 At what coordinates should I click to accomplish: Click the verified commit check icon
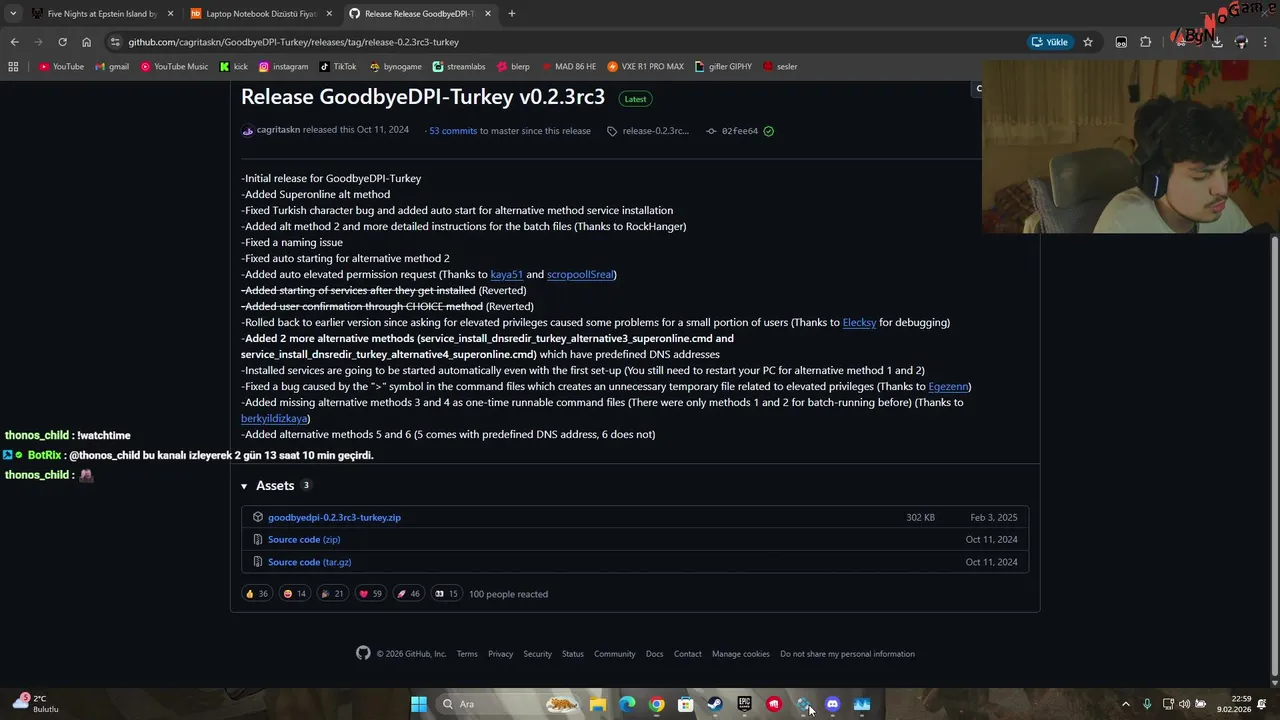tap(769, 131)
